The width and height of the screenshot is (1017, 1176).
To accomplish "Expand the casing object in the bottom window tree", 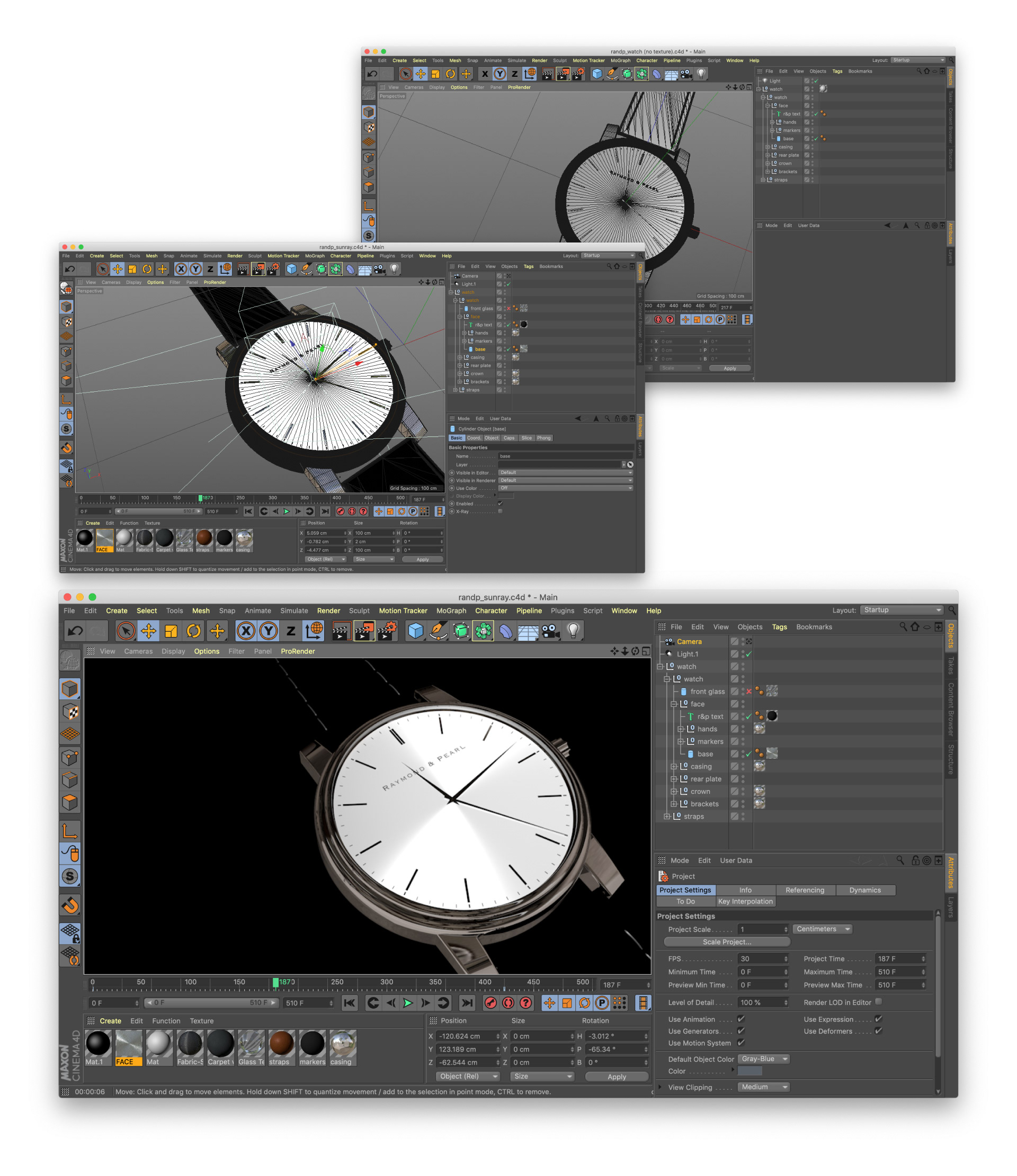I will [x=674, y=766].
